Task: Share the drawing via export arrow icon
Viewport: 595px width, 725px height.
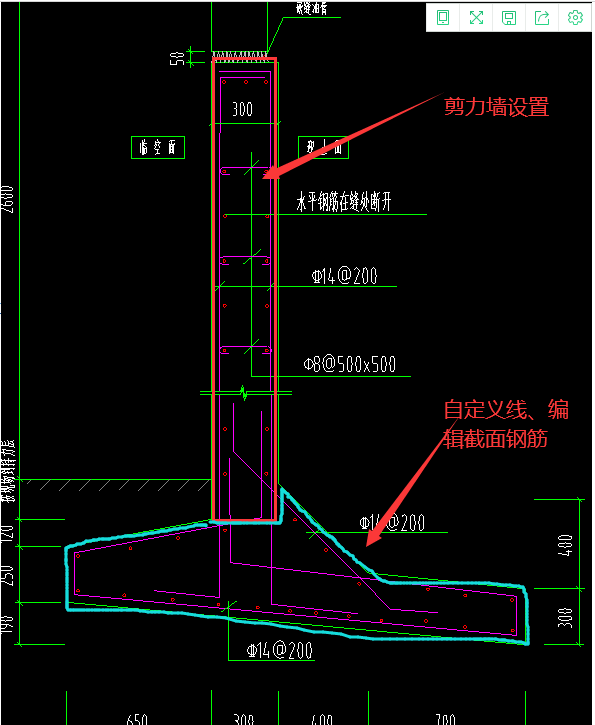Action: coord(542,18)
